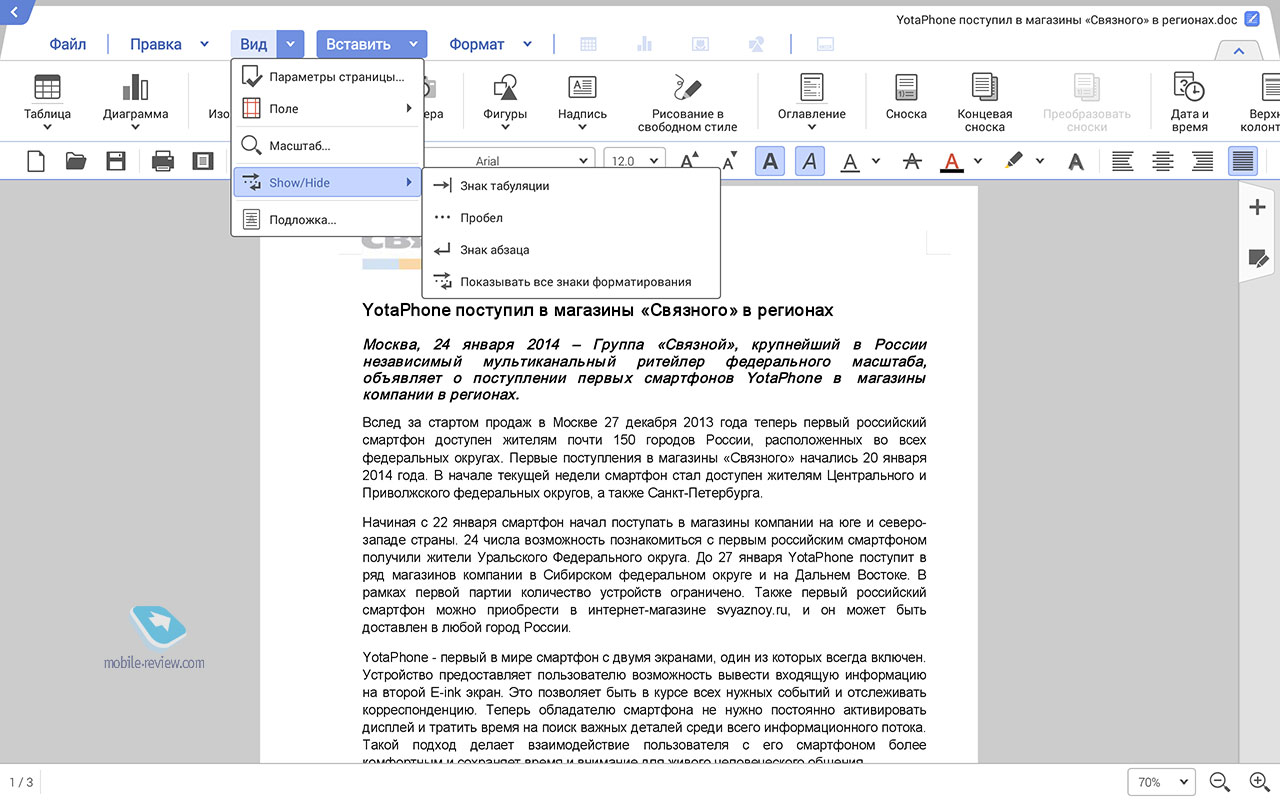Insert Дата и время
The width and height of the screenshot is (1280, 800).
point(1190,102)
